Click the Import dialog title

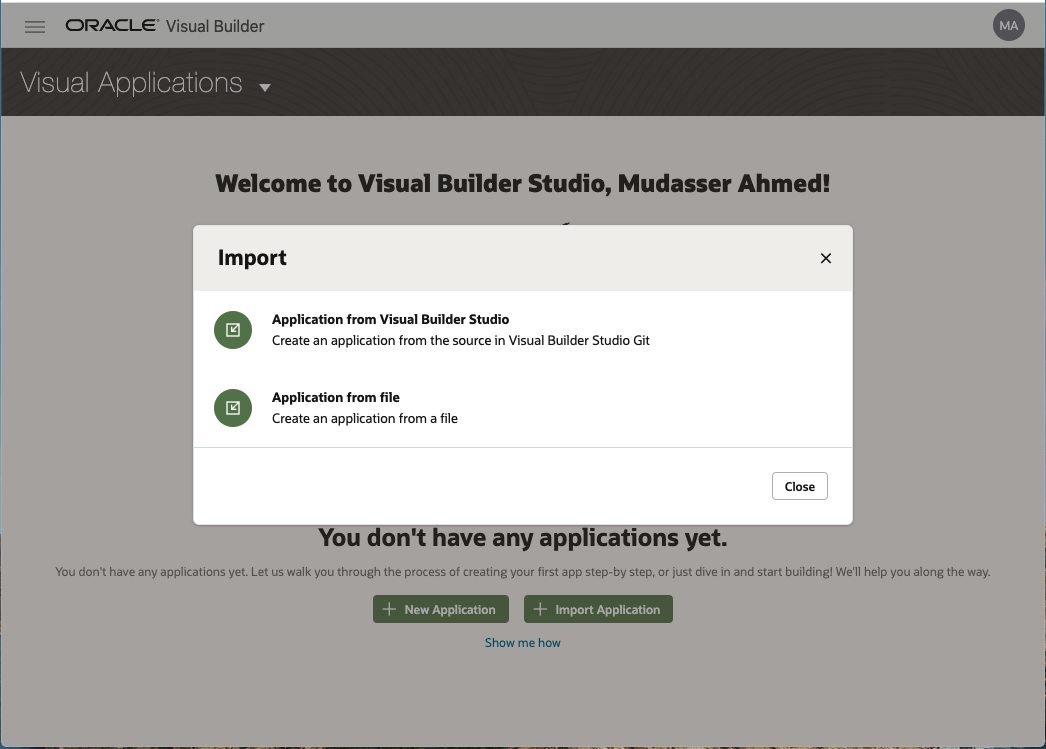pos(252,257)
